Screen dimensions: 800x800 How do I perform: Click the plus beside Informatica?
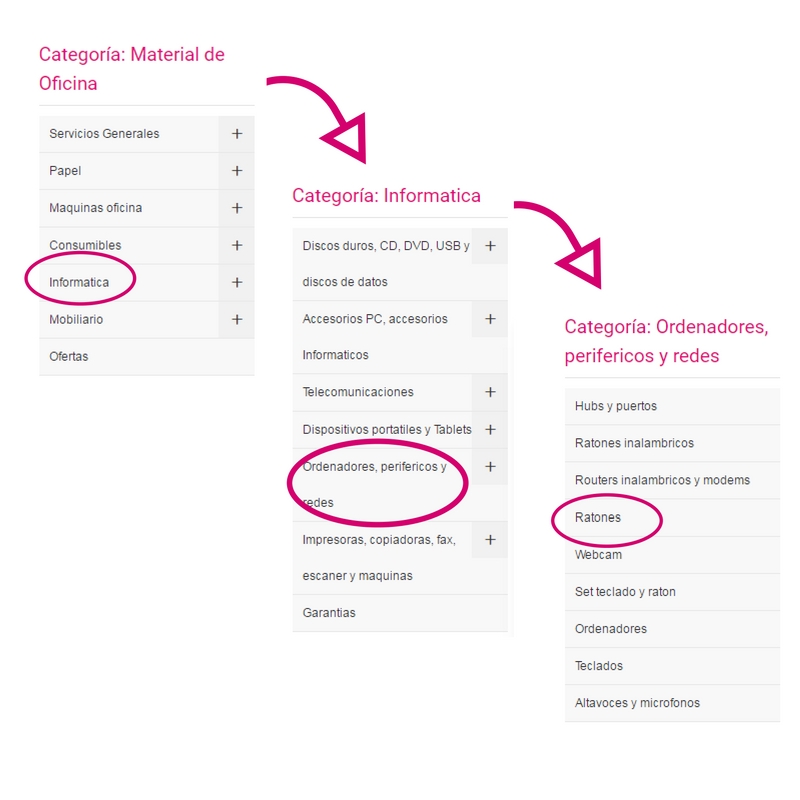click(x=237, y=282)
